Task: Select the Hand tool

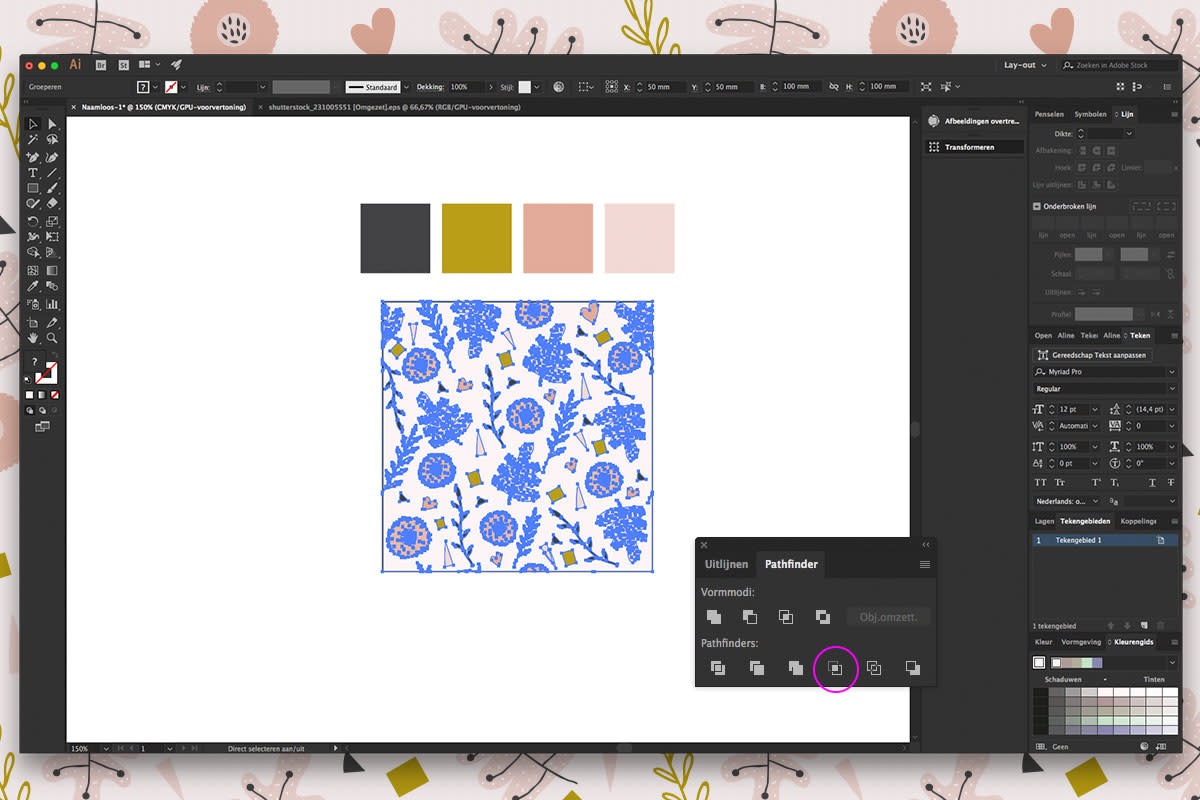Action: (x=33, y=337)
